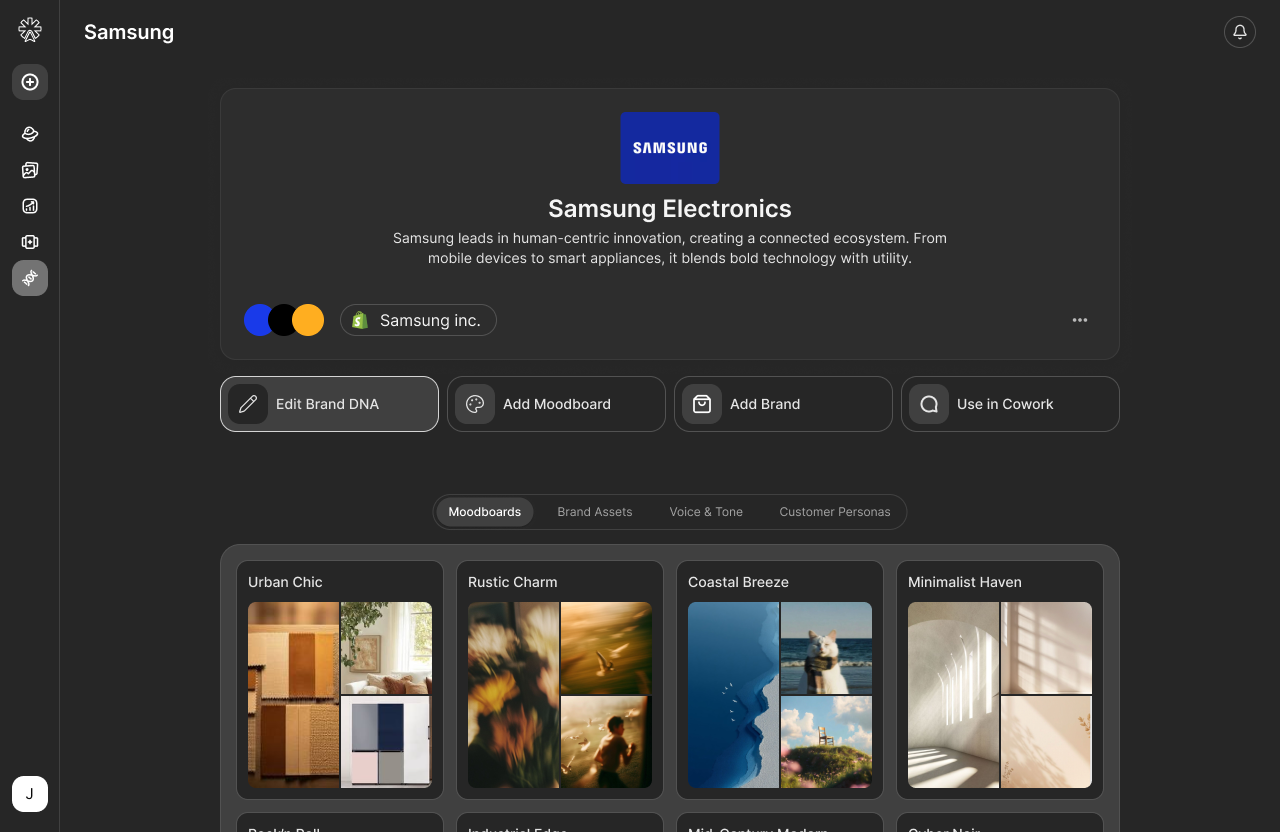Click the palette icon in Add Moodboard
This screenshot has width=1280, height=832.
(475, 404)
